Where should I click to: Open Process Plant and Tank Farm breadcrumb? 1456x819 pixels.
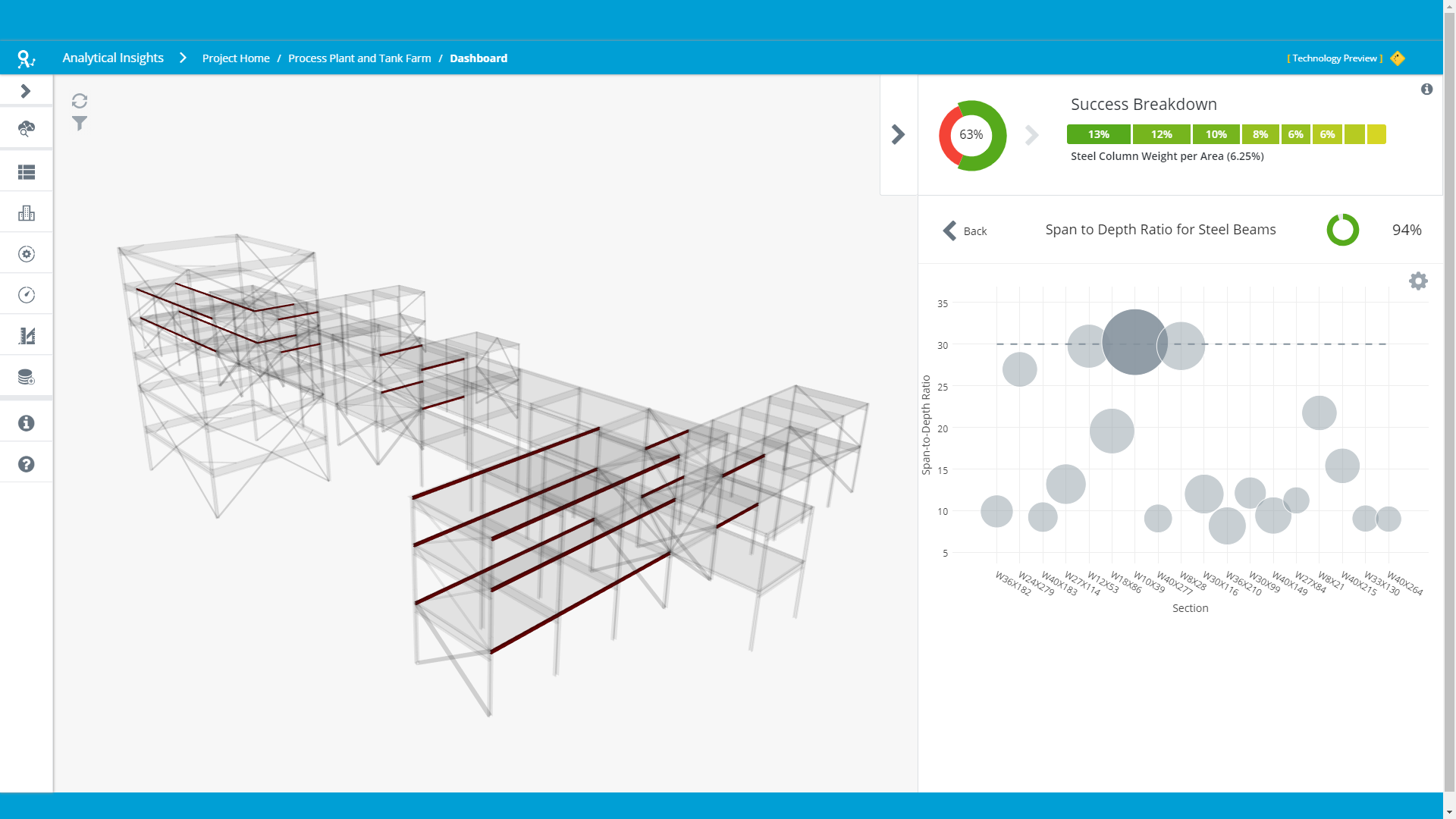(359, 58)
